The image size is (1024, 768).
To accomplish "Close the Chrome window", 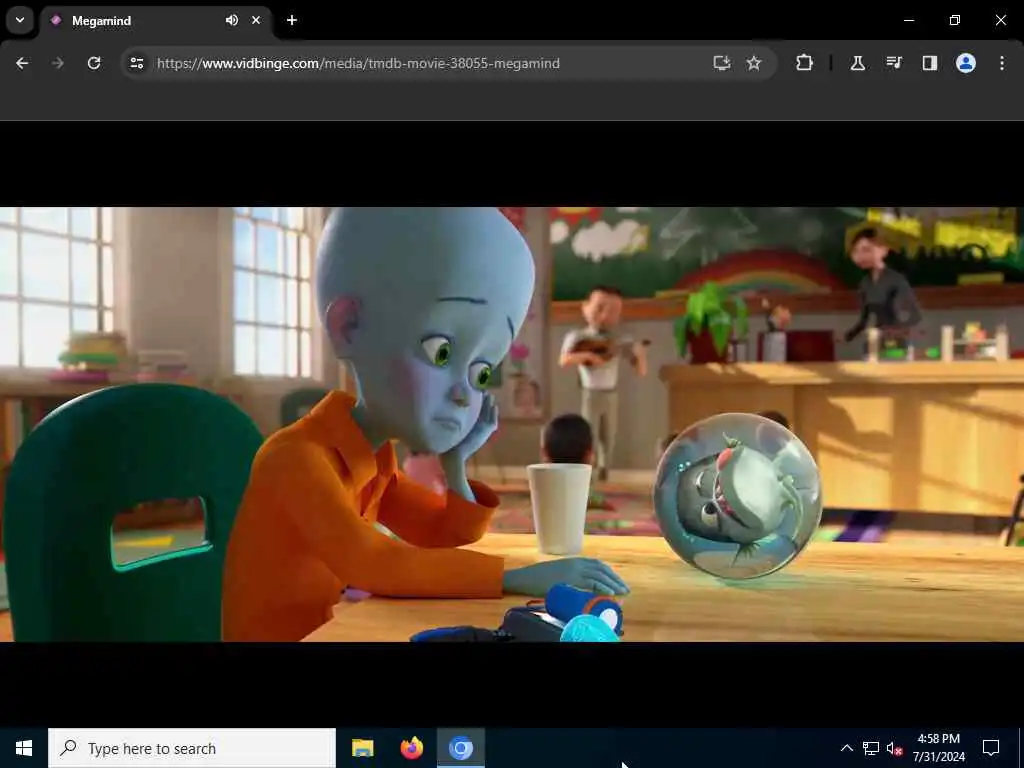I will 1000,20.
